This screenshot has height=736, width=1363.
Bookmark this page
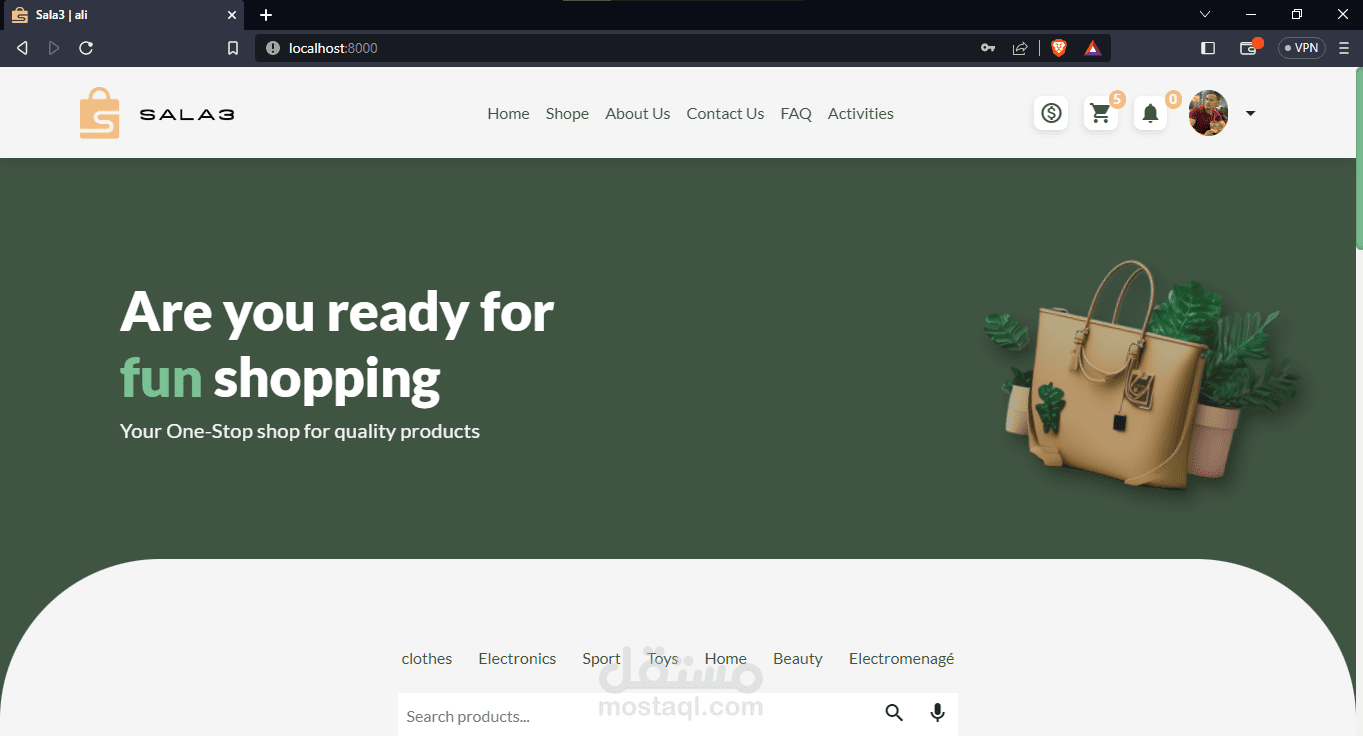click(233, 48)
